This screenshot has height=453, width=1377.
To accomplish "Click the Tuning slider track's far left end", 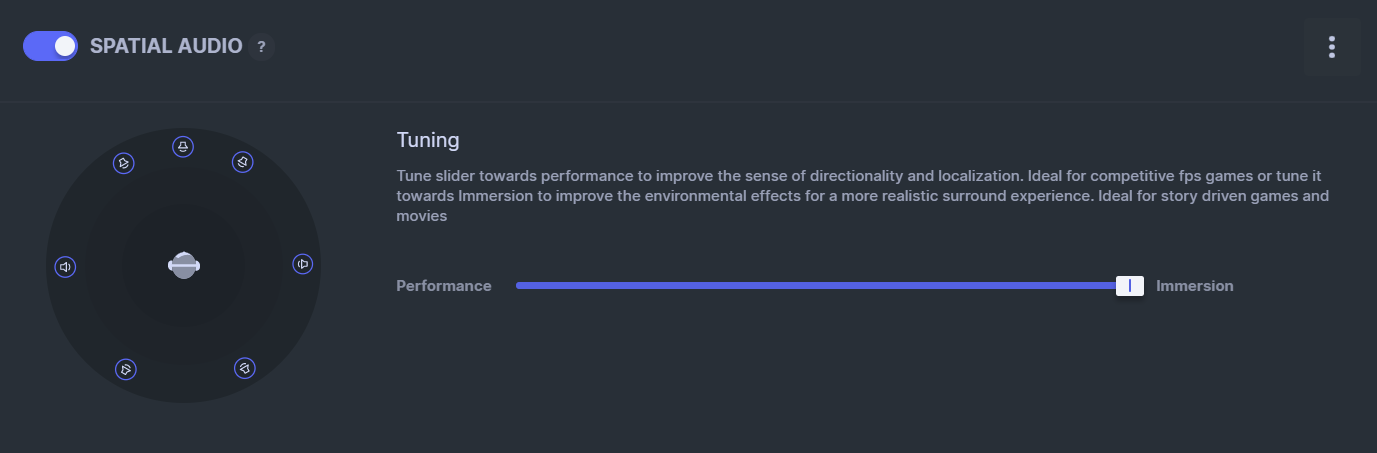I will tap(520, 286).
